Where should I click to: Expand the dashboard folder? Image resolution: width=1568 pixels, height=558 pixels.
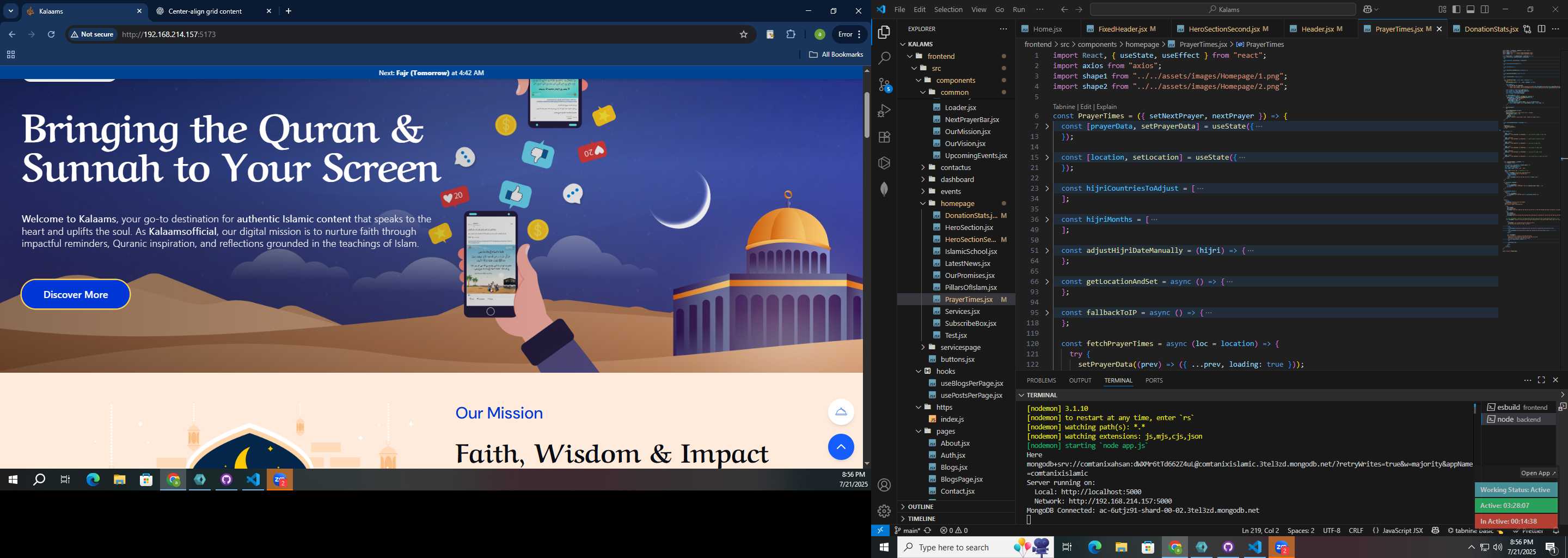957,180
